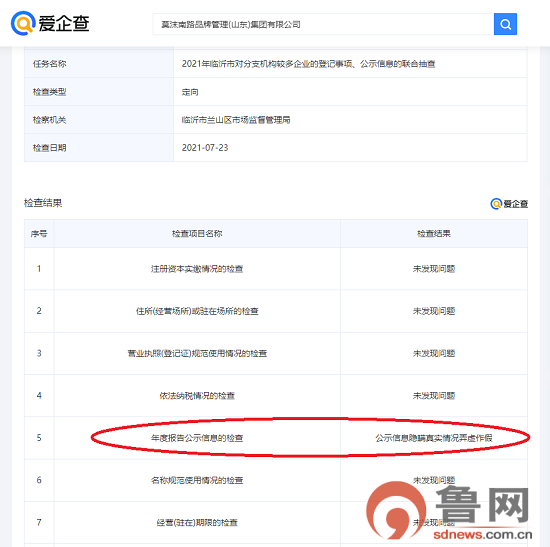Click 未发现问题 result in row 3

pyautogui.click(x=434, y=353)
